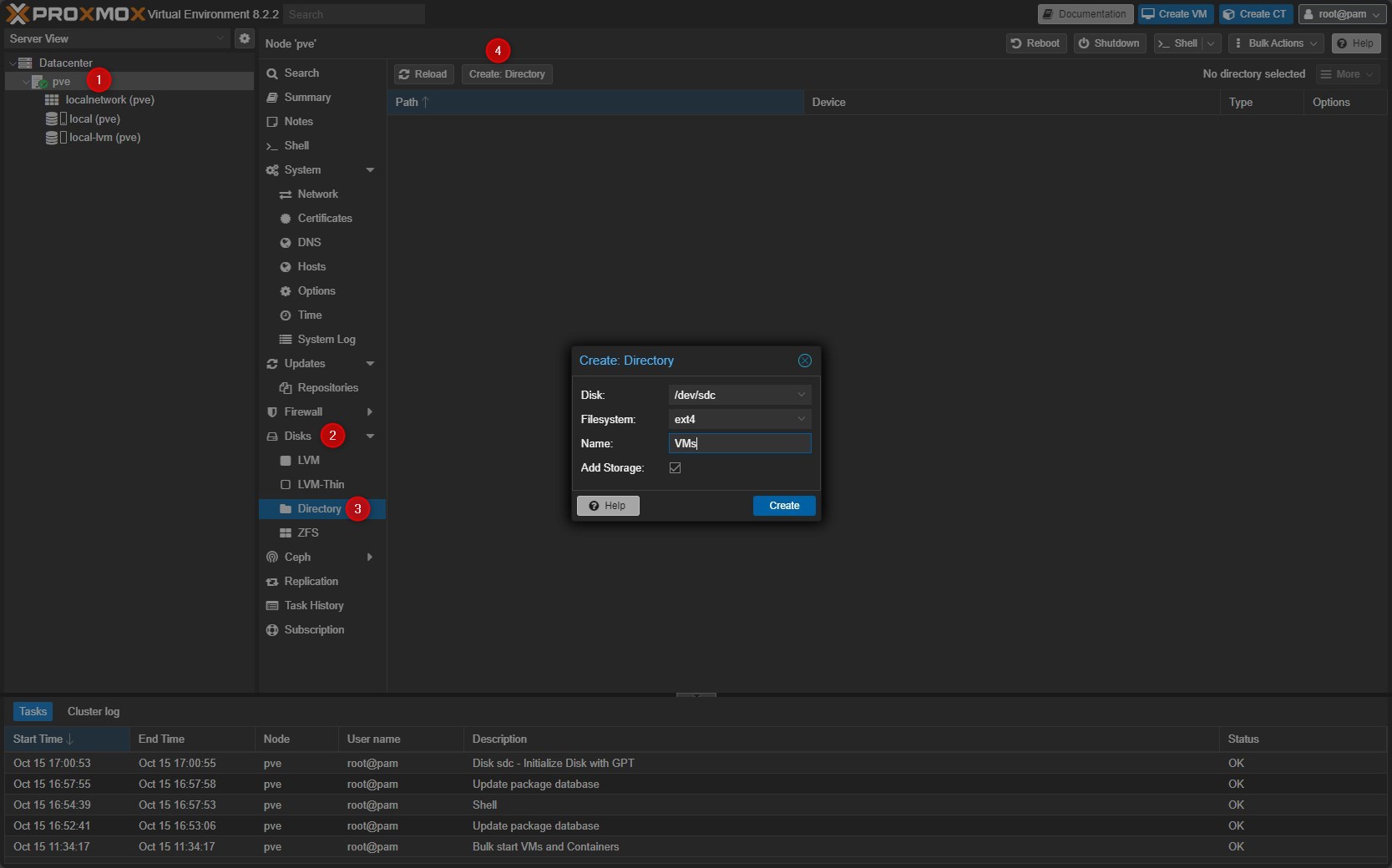Click the Name input field containing VMs
Image resolution: width=1392 pixels, height=868 pixels.
pyautogui.click(x=739, y=443)
